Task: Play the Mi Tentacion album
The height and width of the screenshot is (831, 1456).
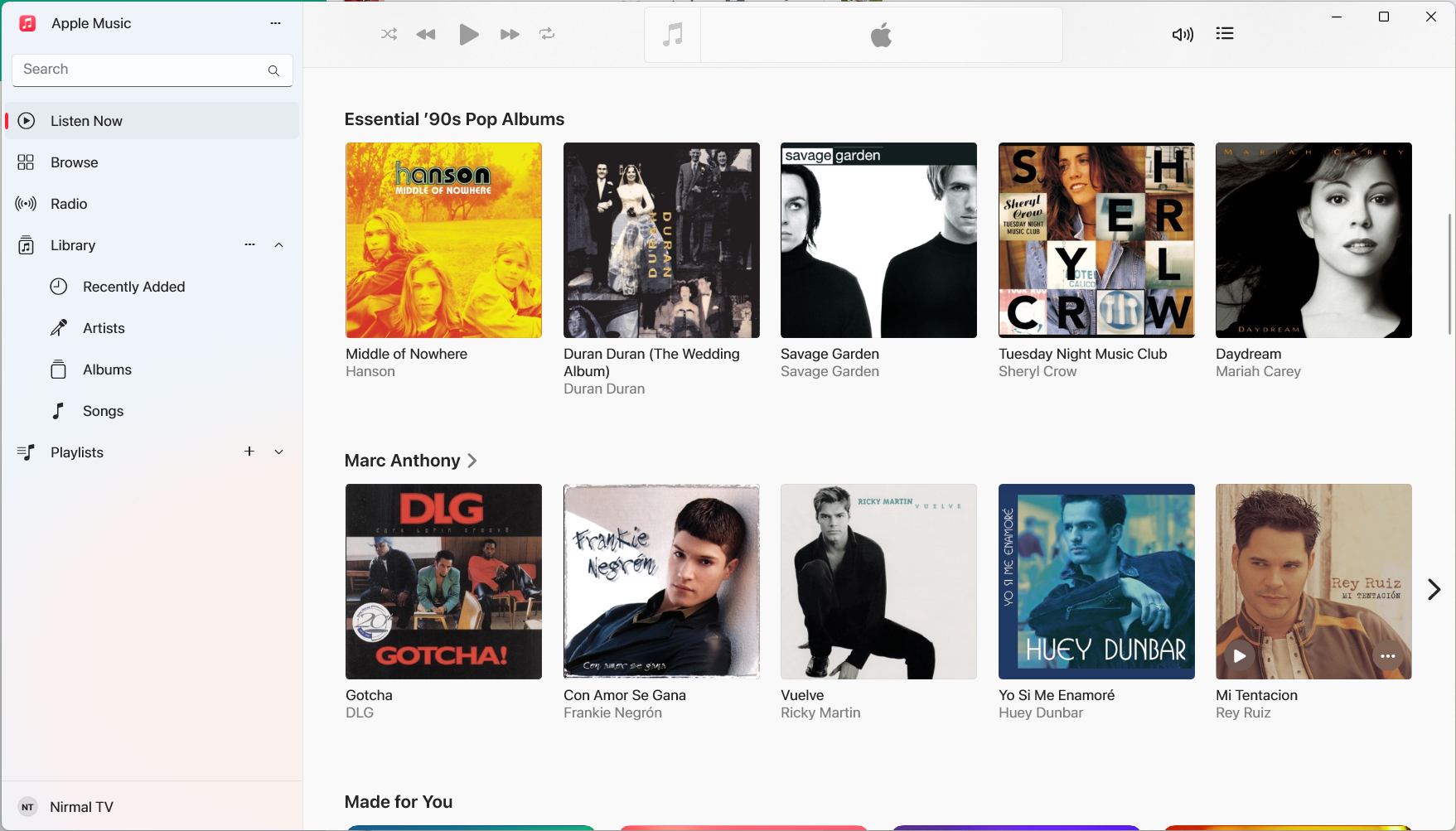Action: pyautogui.click(x=1240, y=656)
